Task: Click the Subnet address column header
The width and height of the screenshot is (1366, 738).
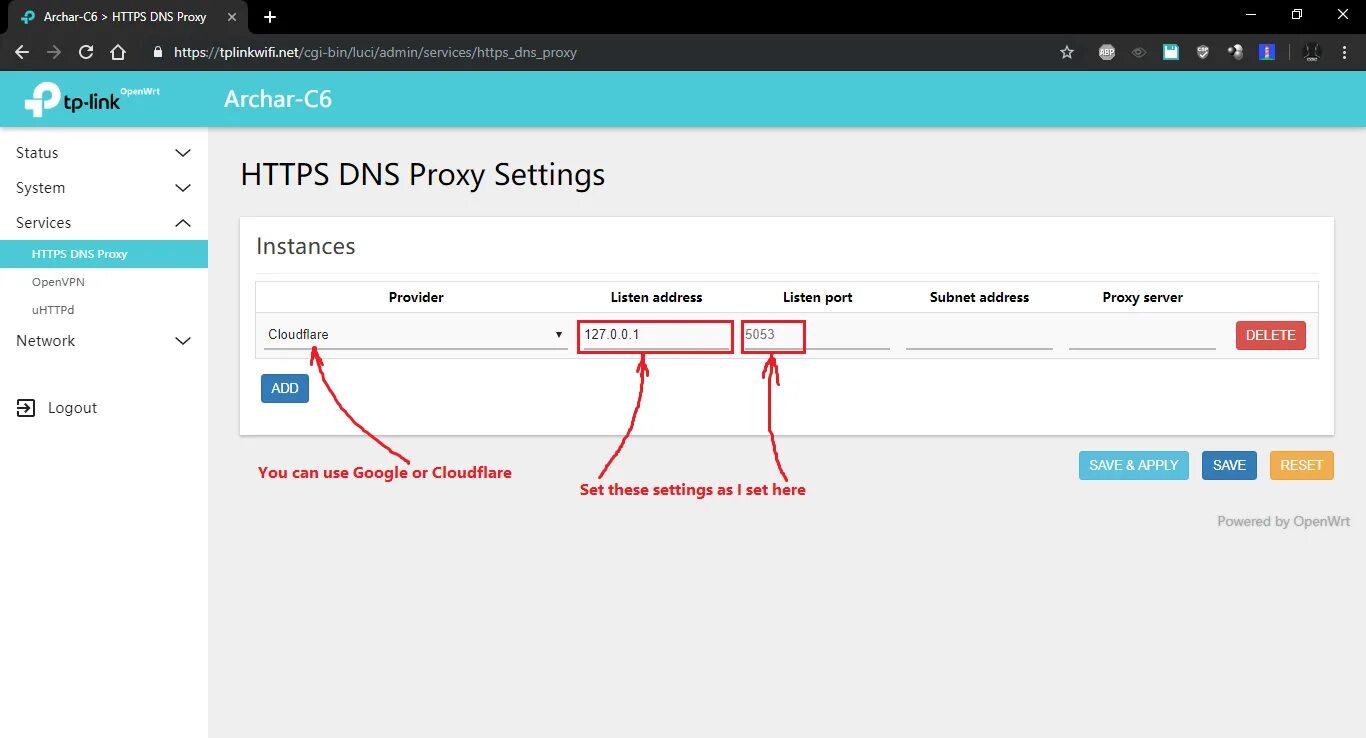Action: click(x=979, y=297)
